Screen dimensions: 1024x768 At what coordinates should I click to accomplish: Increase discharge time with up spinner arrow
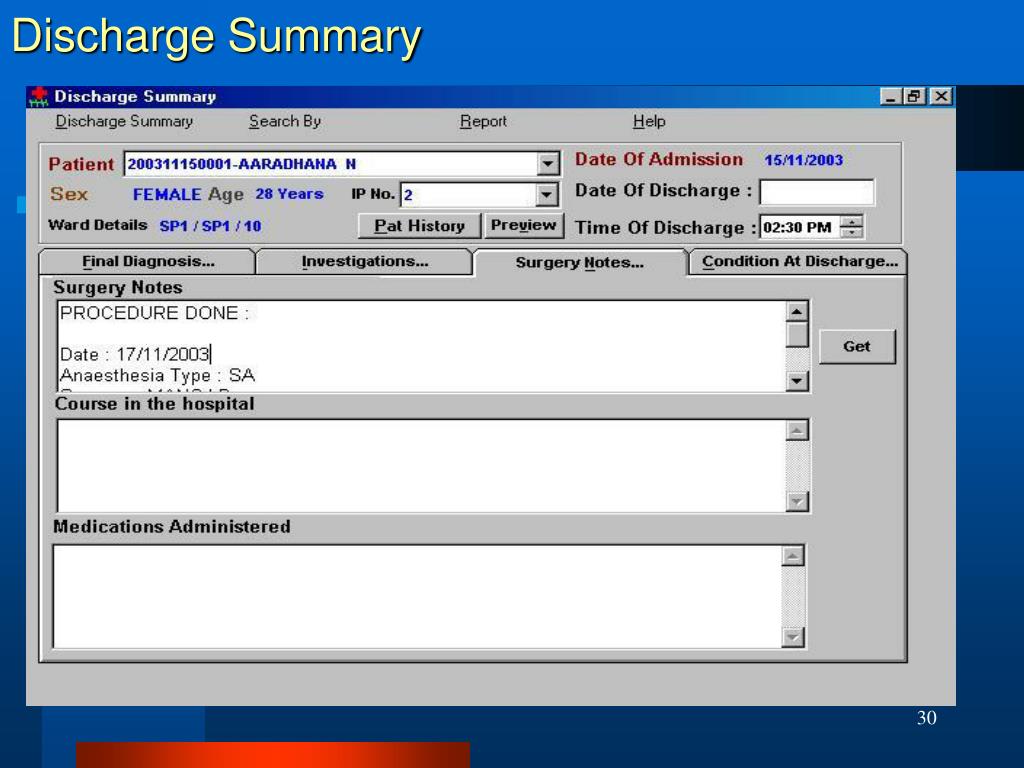click(852, 221)
